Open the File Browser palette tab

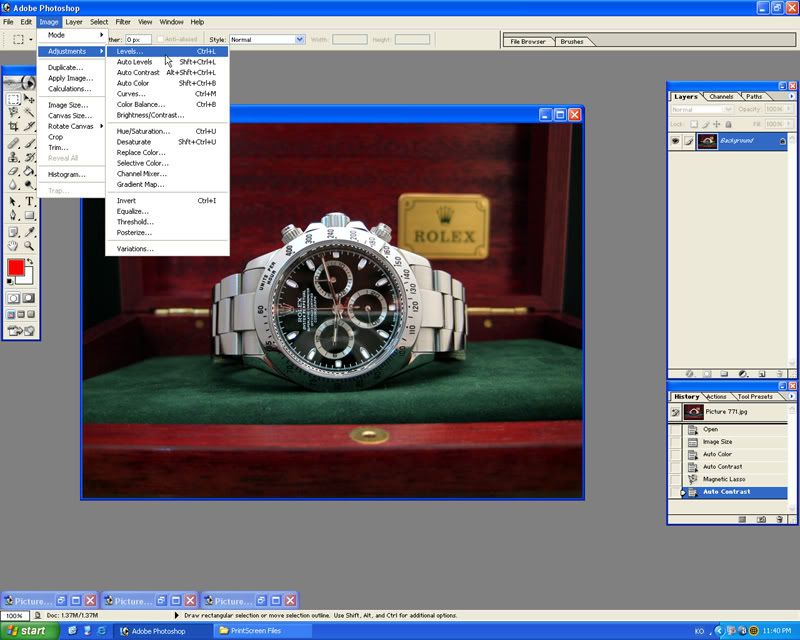[528, 42]
